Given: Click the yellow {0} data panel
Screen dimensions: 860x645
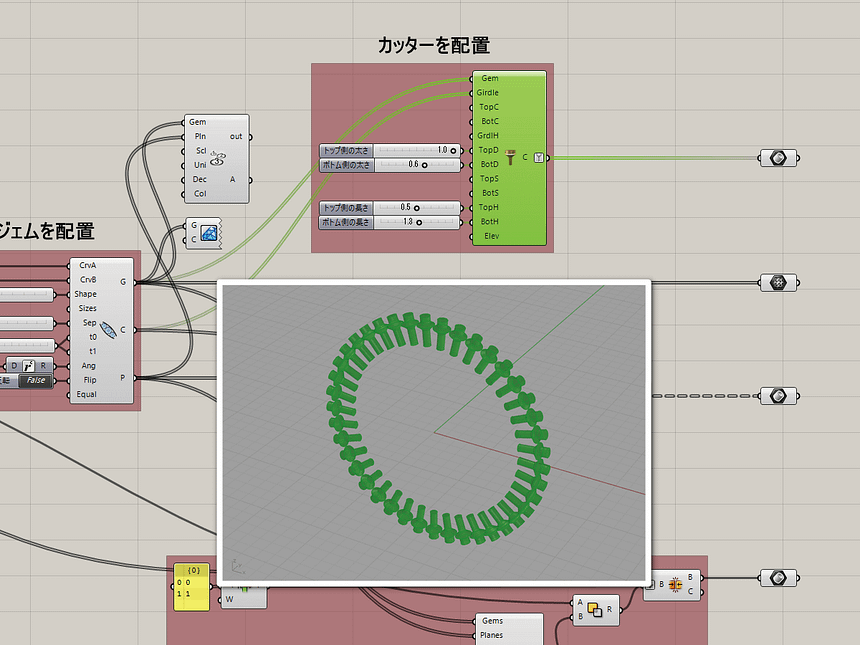Looking at the screenshot, I should [x=192, y=586].
